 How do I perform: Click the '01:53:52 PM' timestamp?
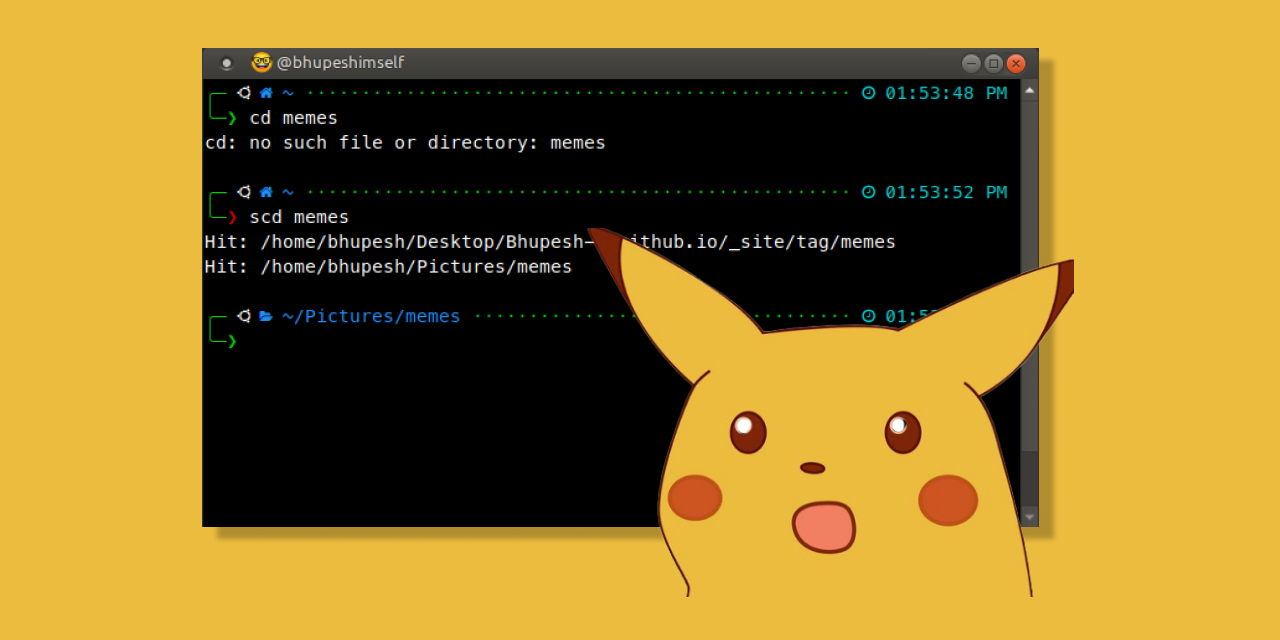pos(946,192)
